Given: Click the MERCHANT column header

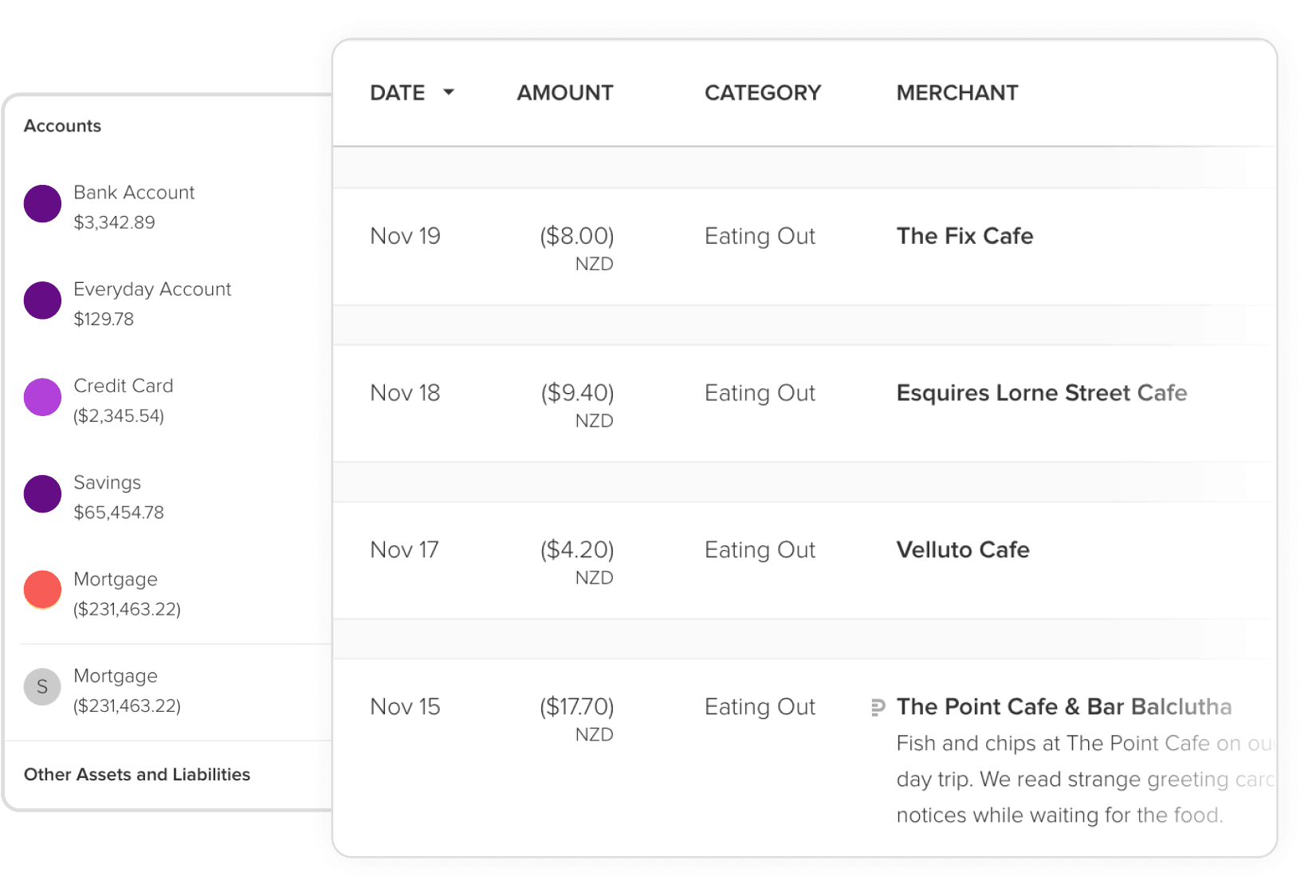Looking at the screenshot, I should point(957,92).
